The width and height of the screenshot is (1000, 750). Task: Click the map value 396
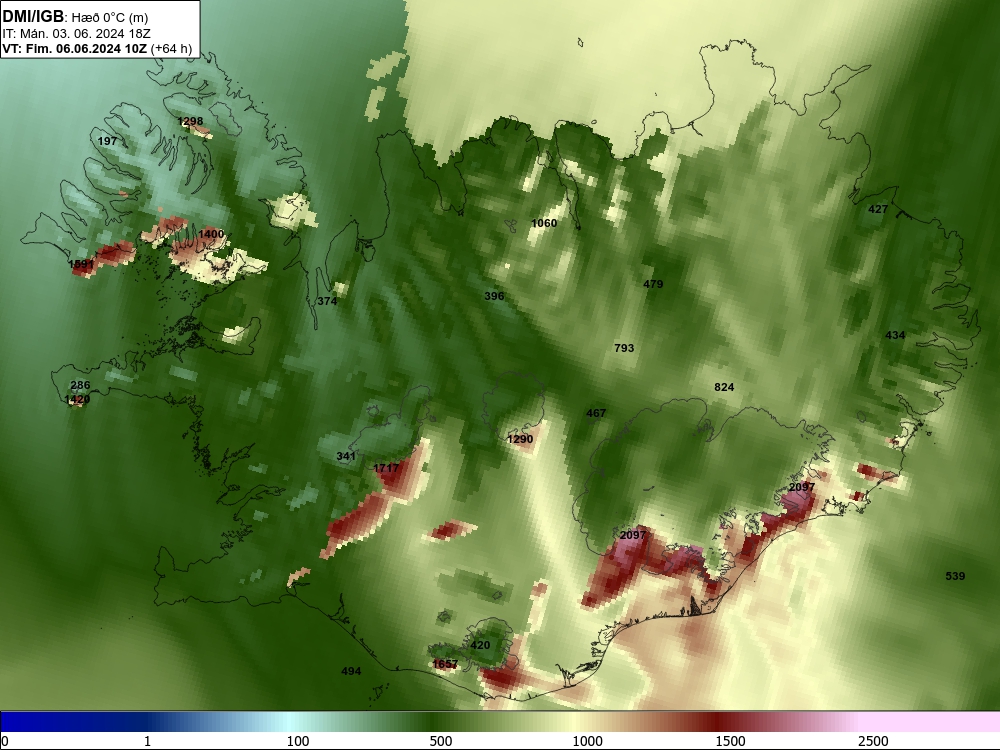(x=494, y=296)
